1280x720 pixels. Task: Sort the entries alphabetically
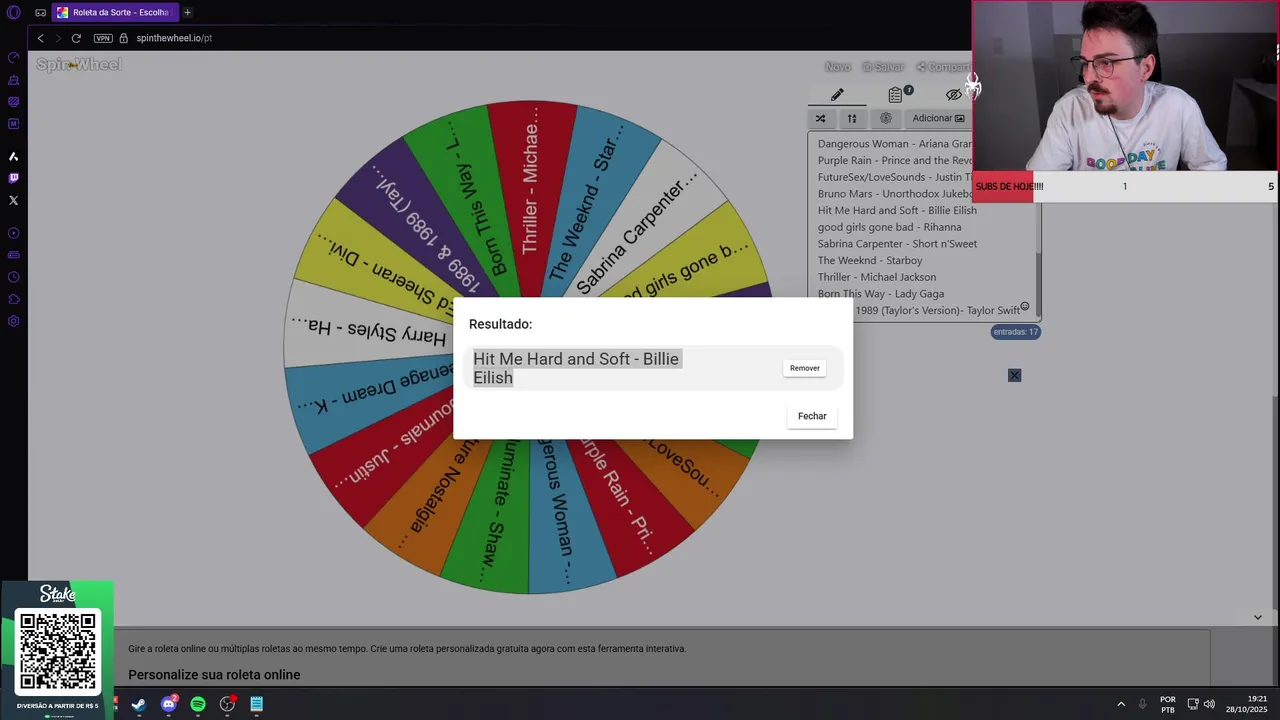tap(852, 118)
